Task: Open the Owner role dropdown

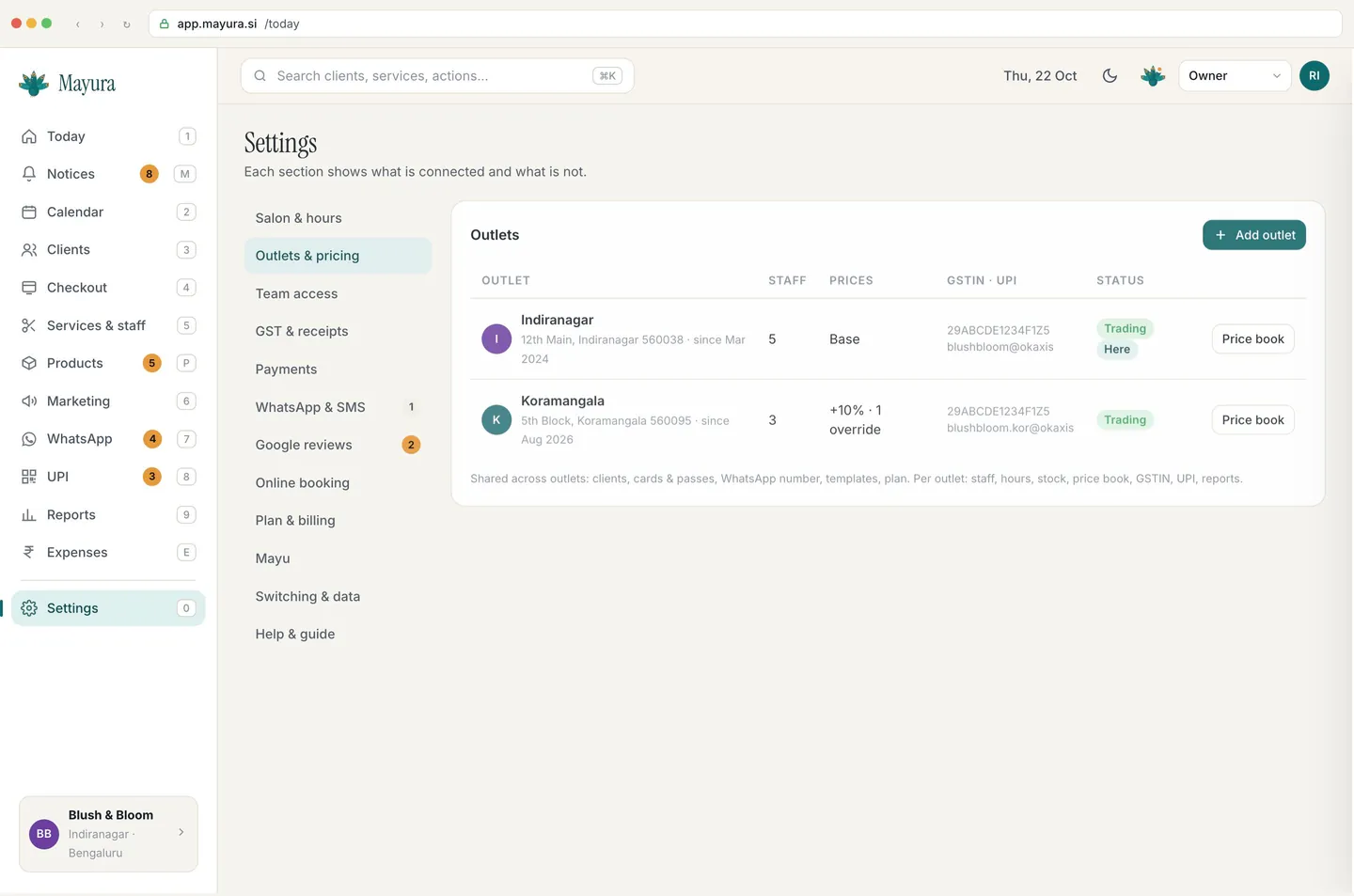Action: (1235, 76)
